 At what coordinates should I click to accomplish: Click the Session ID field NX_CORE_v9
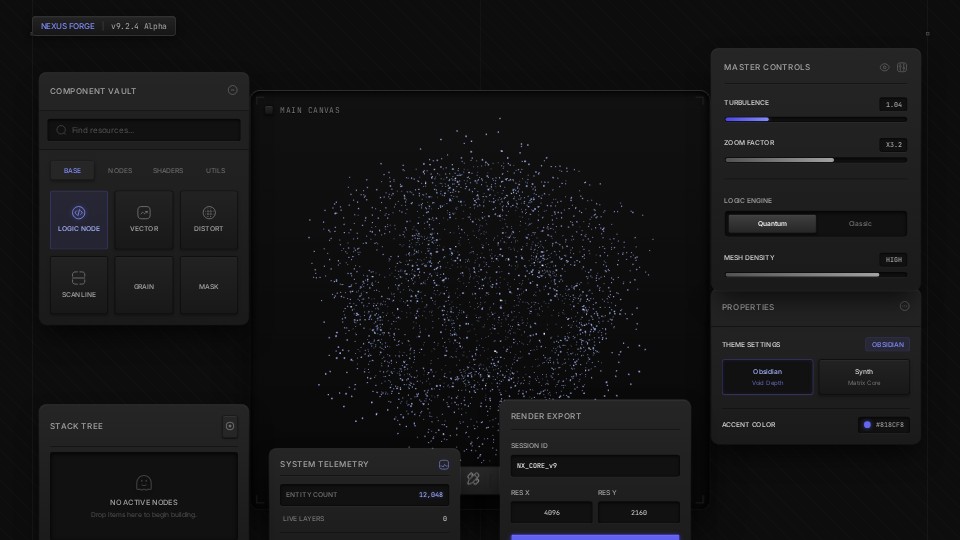click(x=595, y=465)
